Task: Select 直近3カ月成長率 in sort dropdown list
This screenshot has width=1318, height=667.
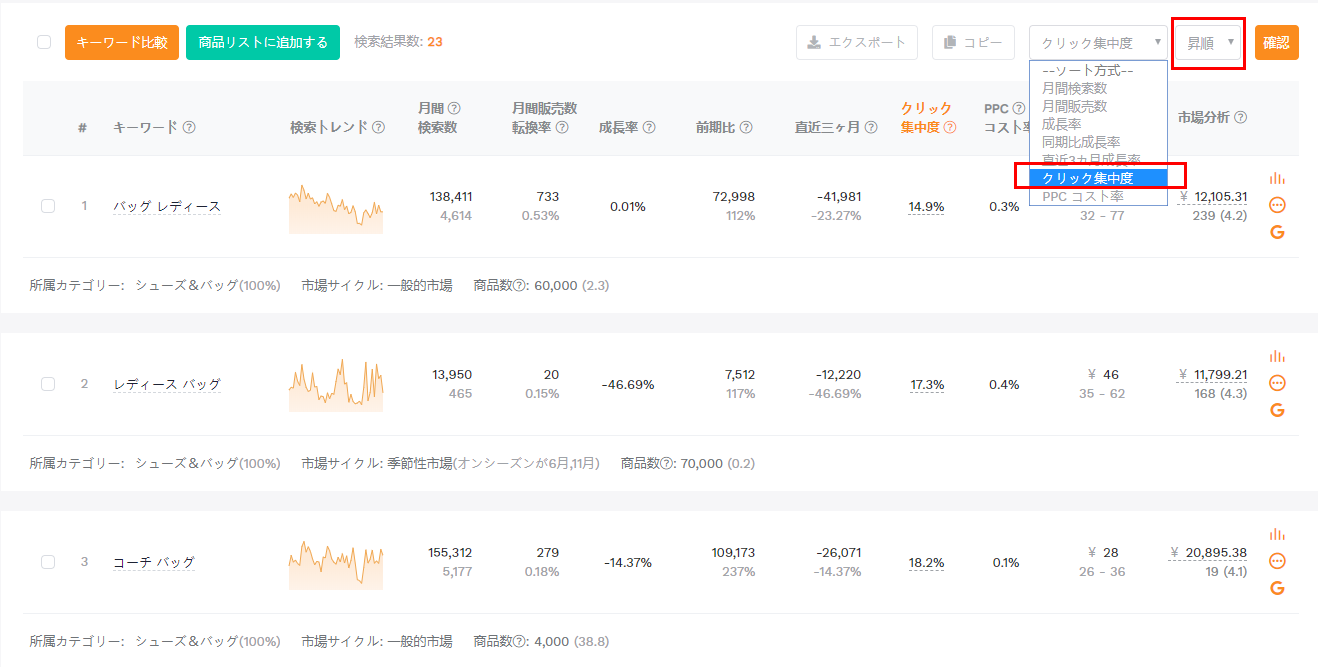Action: [1098, 159]
